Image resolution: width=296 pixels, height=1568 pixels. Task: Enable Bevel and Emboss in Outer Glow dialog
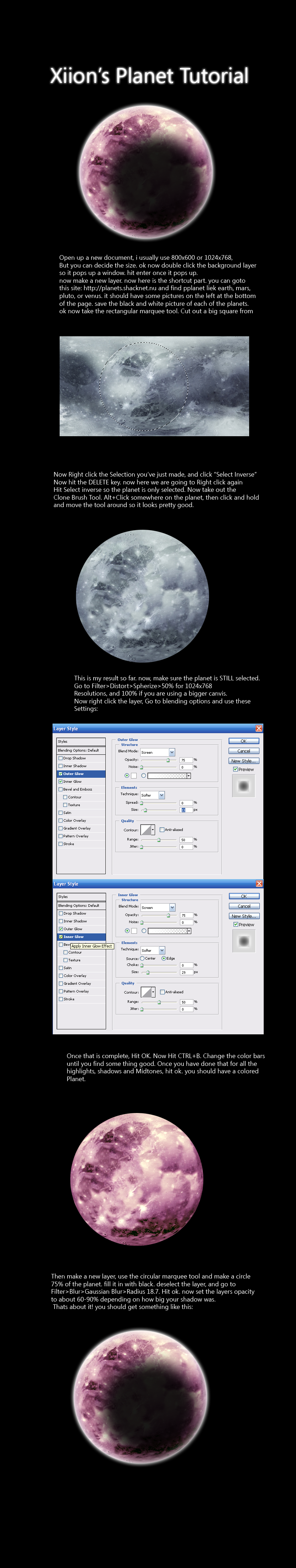[x=60, y=789]
